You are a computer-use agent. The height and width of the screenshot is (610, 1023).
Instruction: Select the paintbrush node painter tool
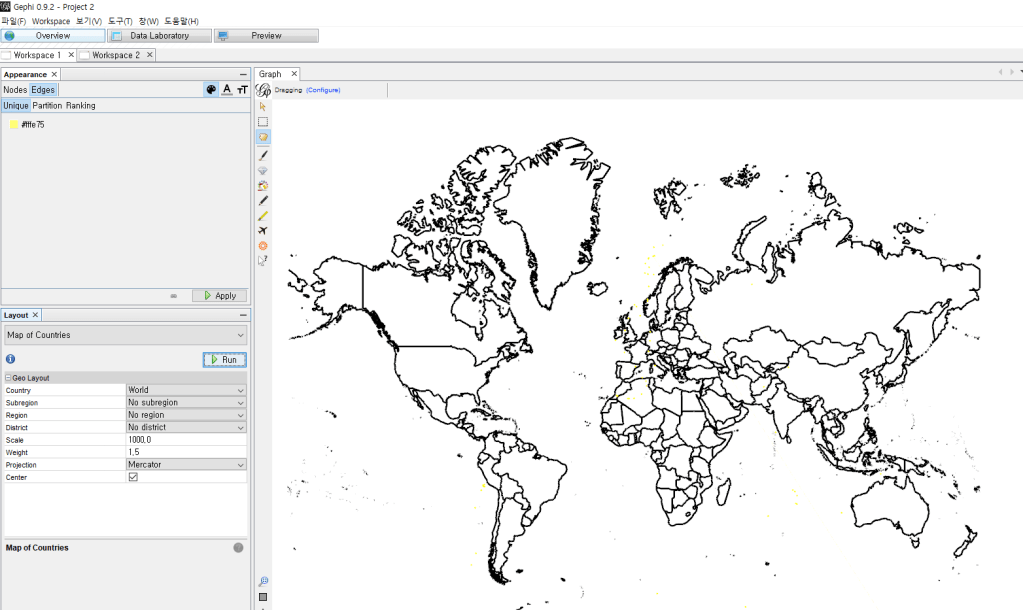pyautogui.click(x=263, y=155)
